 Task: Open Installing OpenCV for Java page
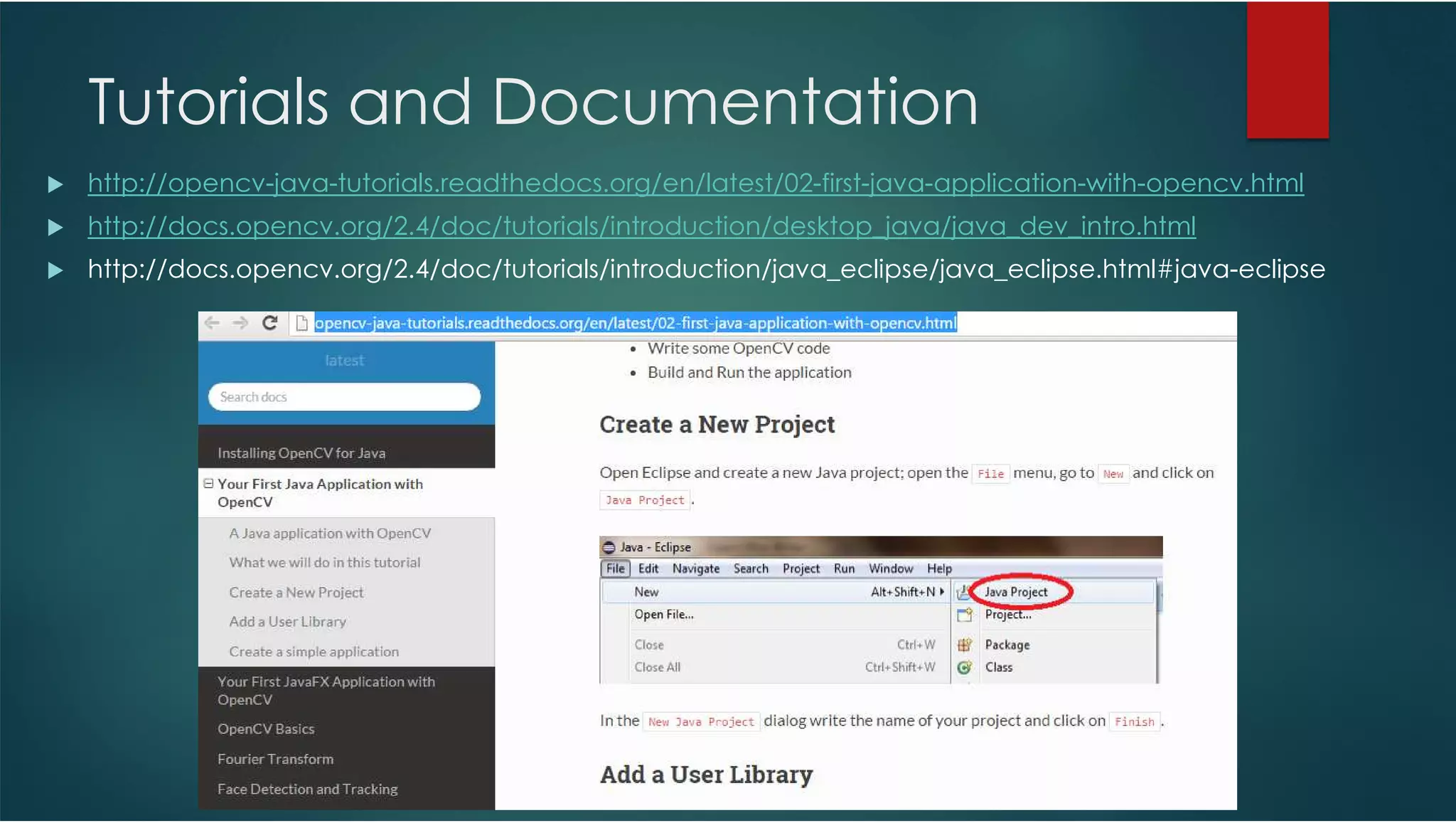click(301, 453)
